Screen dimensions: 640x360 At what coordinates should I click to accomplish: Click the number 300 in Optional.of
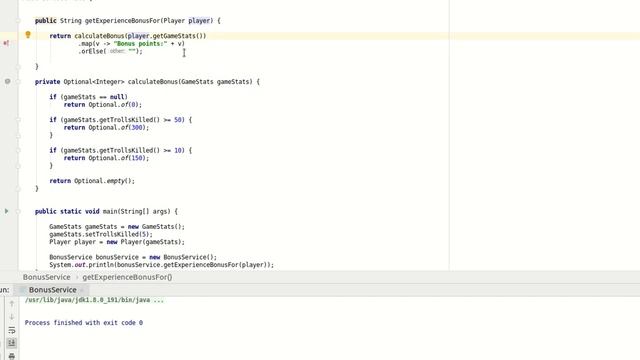click(137, 127)
